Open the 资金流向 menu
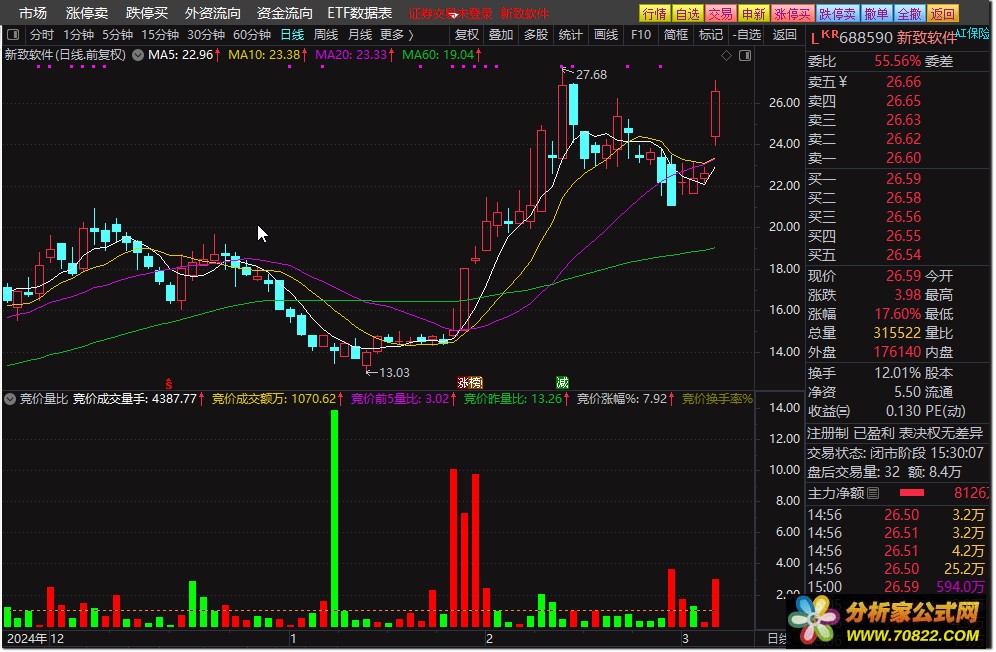996x652 pixels. coord(285,13)
